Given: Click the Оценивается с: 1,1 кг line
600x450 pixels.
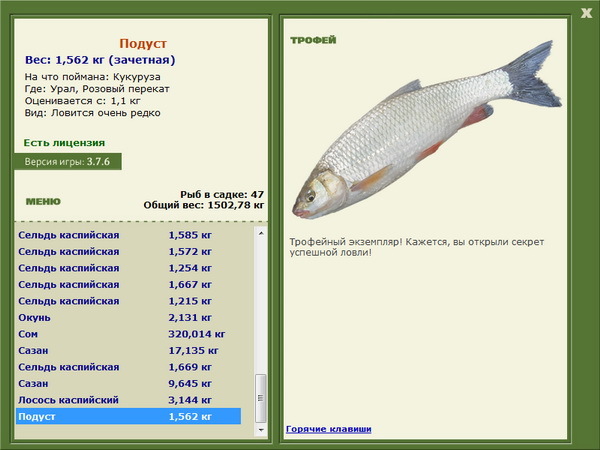Looking at the screenshot, I should click(x=83, y=101).
